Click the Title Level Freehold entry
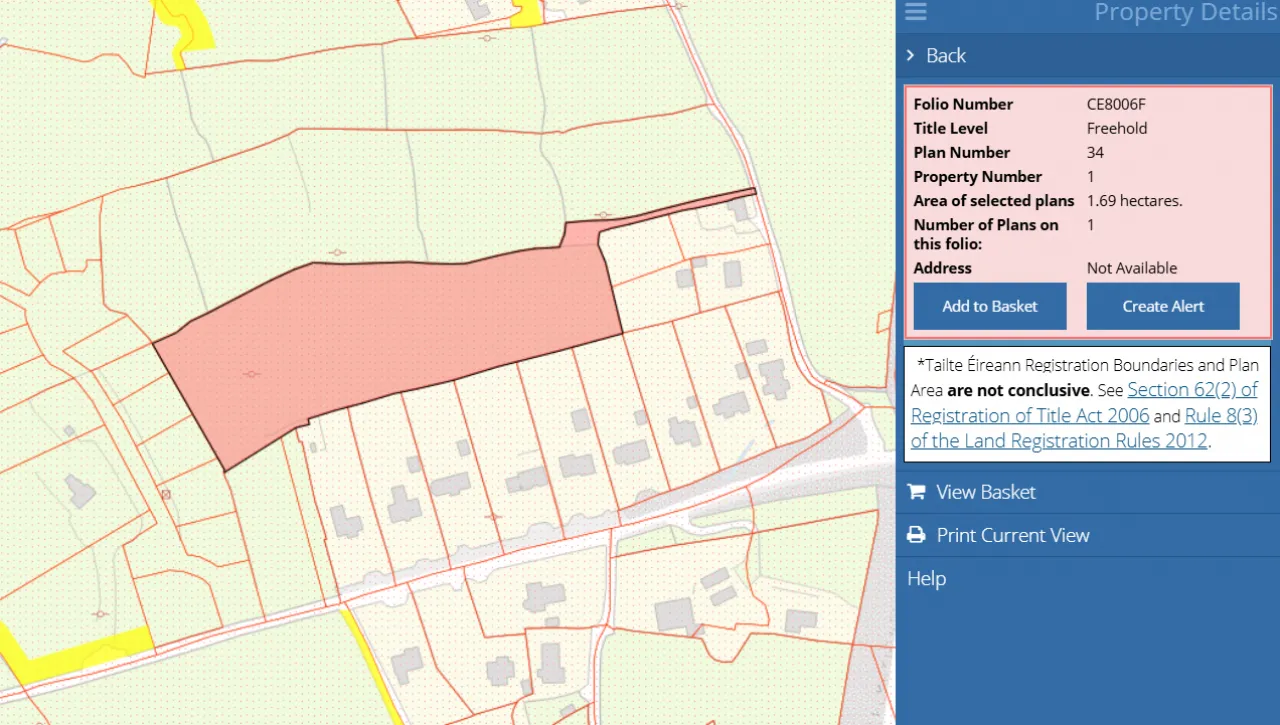The width and height of the screenshot is (1280, 725). [x=1117, y=128]
